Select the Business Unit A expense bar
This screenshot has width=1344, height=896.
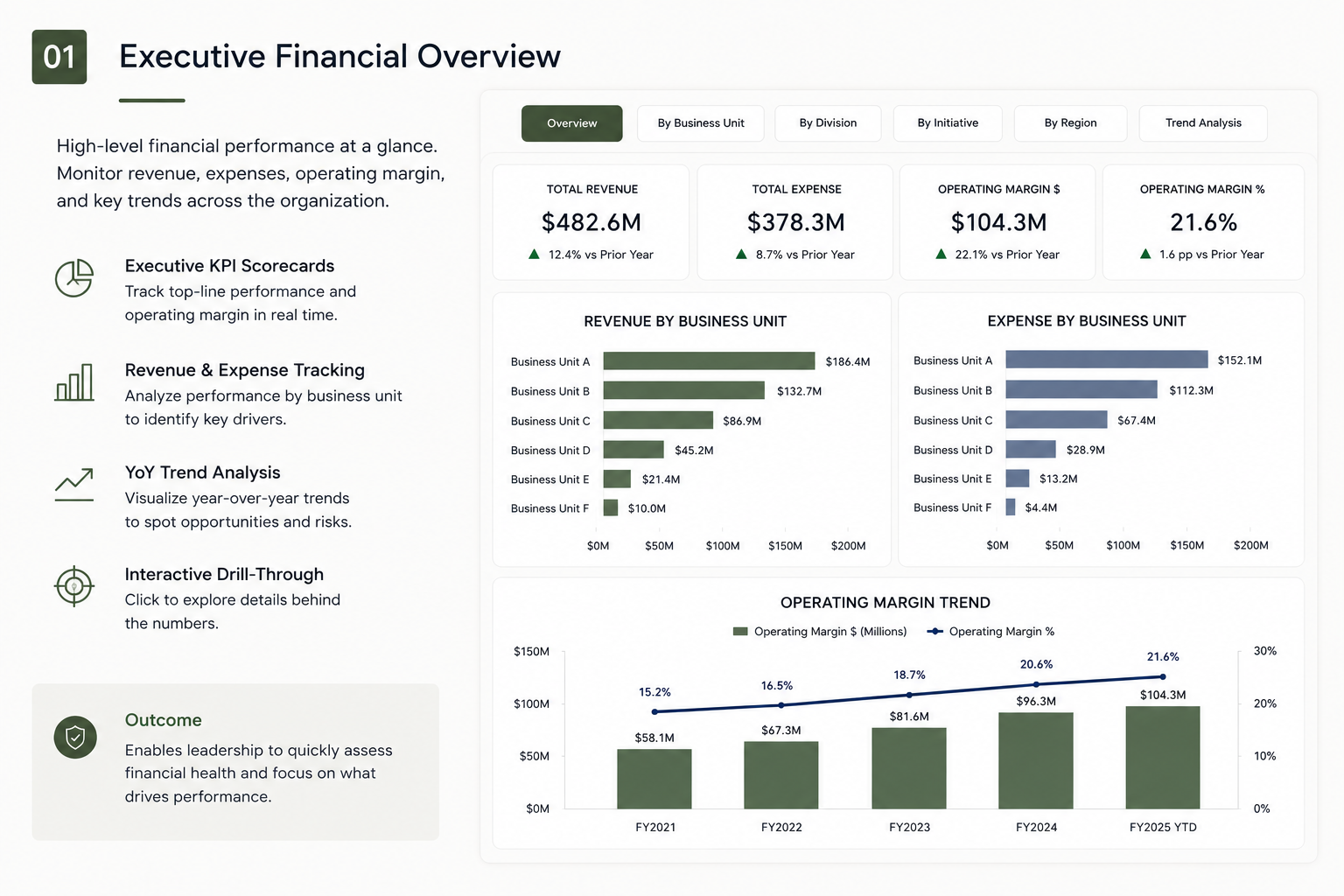pos(1107,360)
